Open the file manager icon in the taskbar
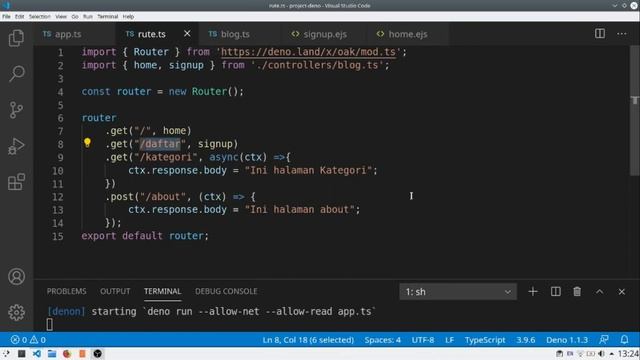The height and width of the screenshot is (360, 640). 51,353
